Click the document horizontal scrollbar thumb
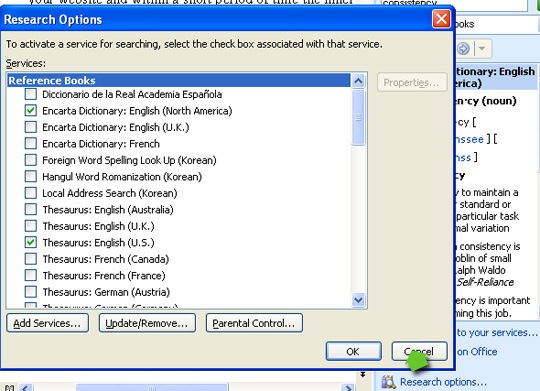 click(152, 388)
